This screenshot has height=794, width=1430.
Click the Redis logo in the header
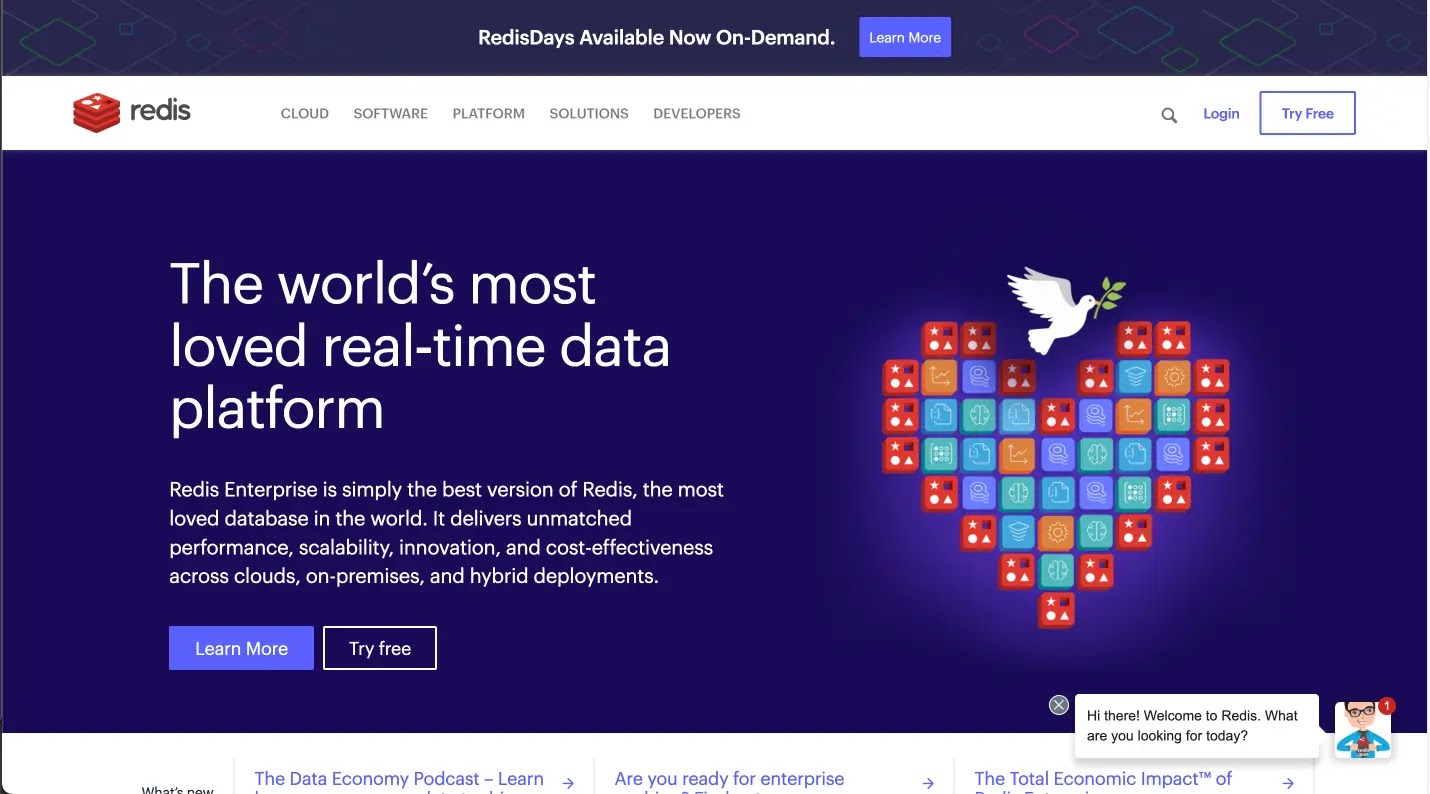click(132, 112)
